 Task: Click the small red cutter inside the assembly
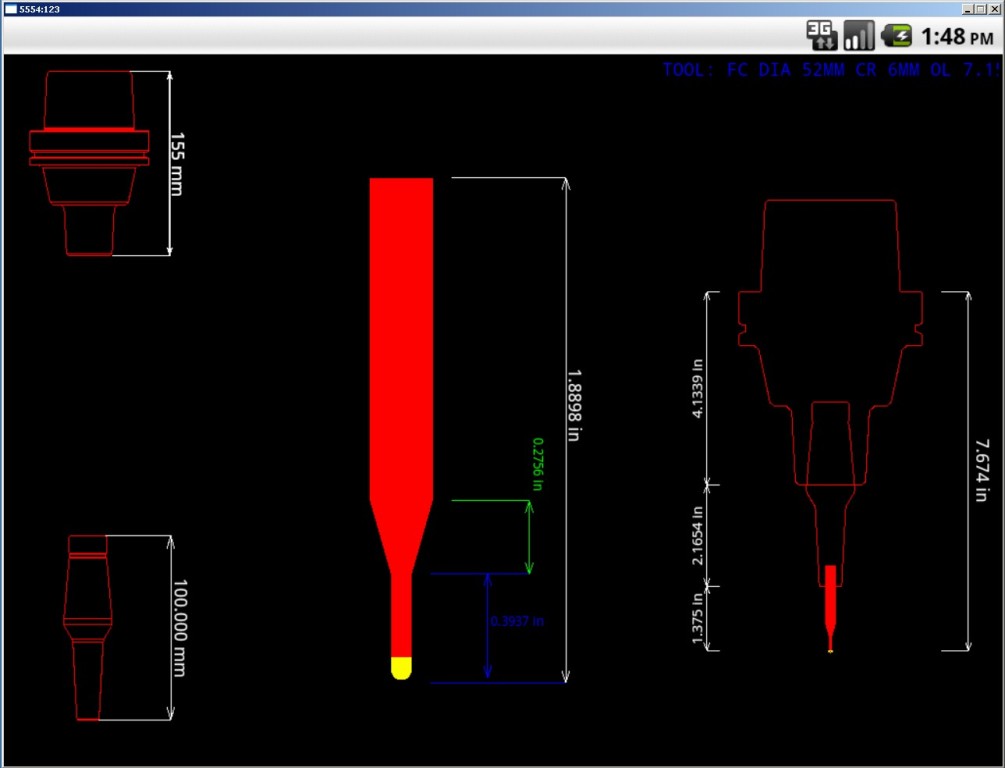[830, 607]
